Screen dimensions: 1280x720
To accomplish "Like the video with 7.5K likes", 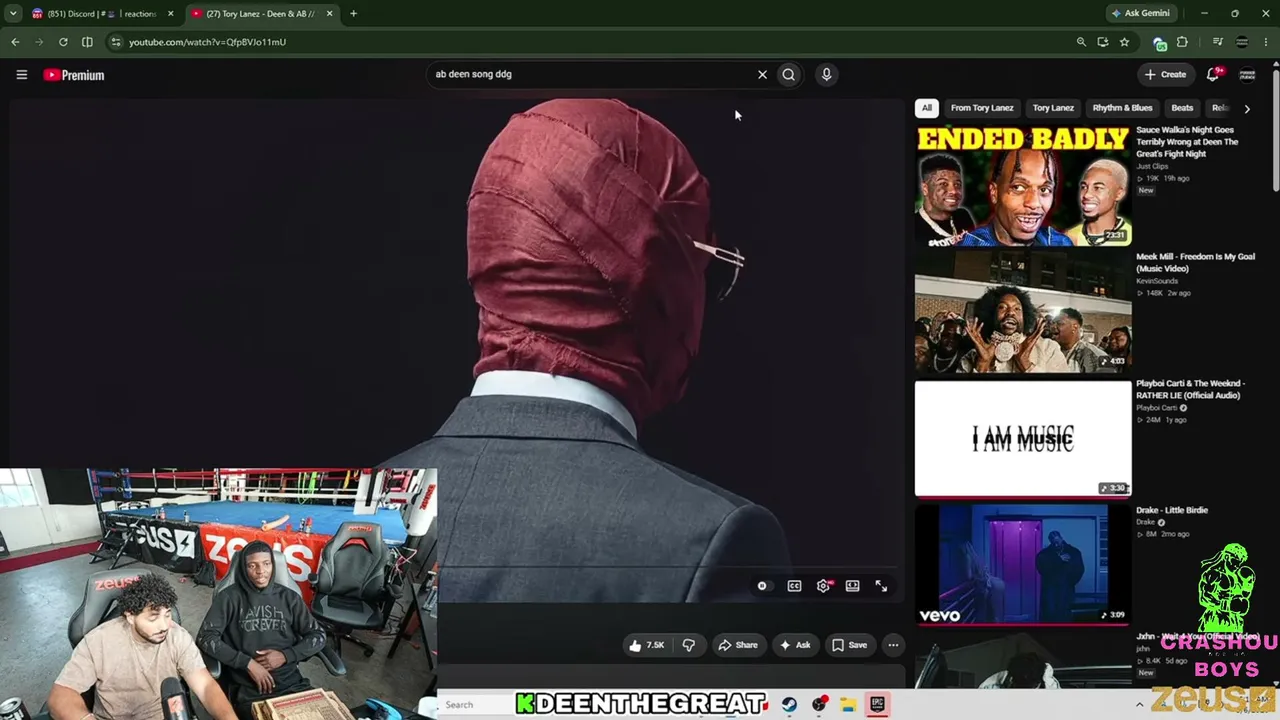I will (x=646, y=645).
